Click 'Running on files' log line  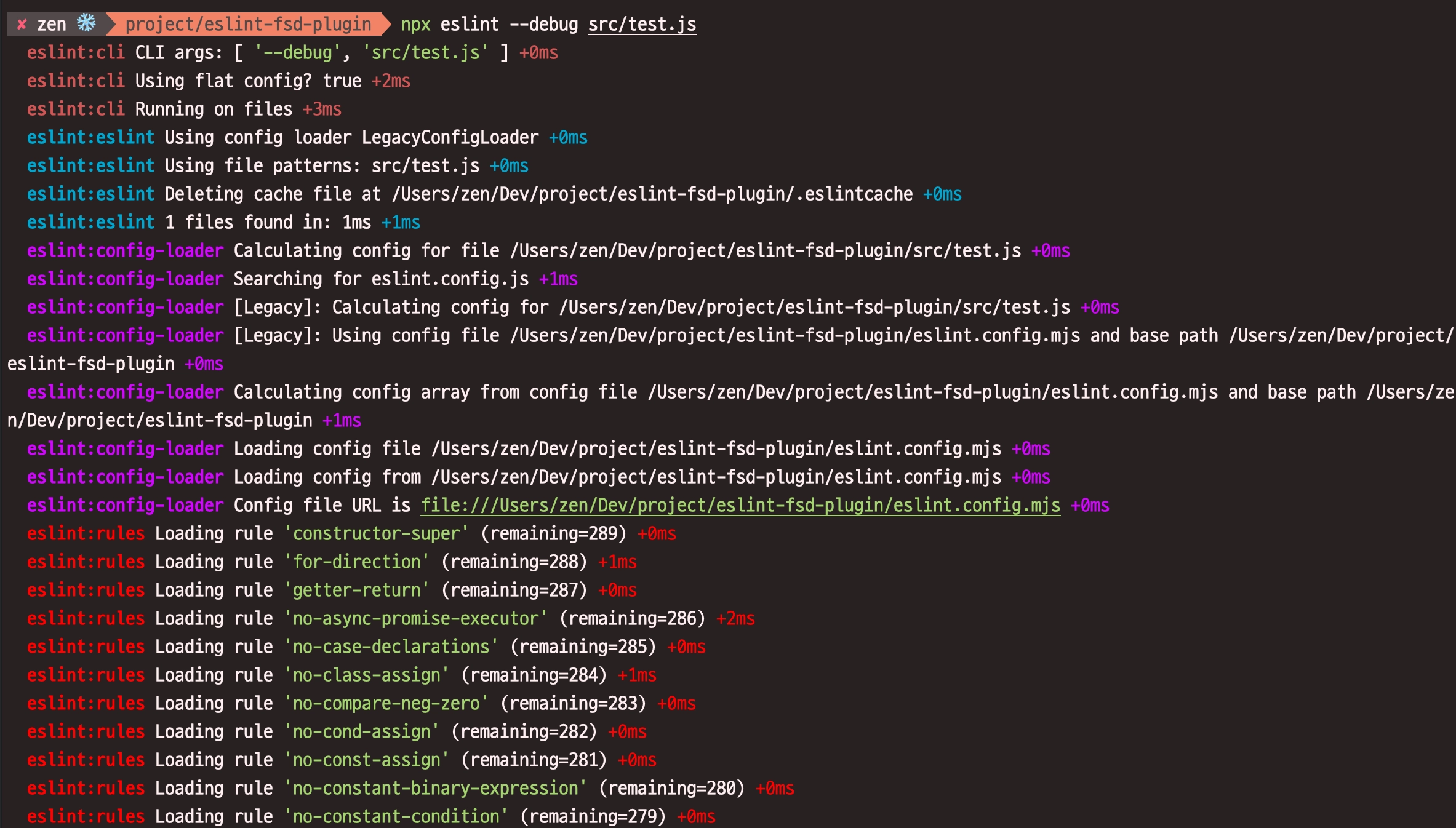tap(184, 109)
